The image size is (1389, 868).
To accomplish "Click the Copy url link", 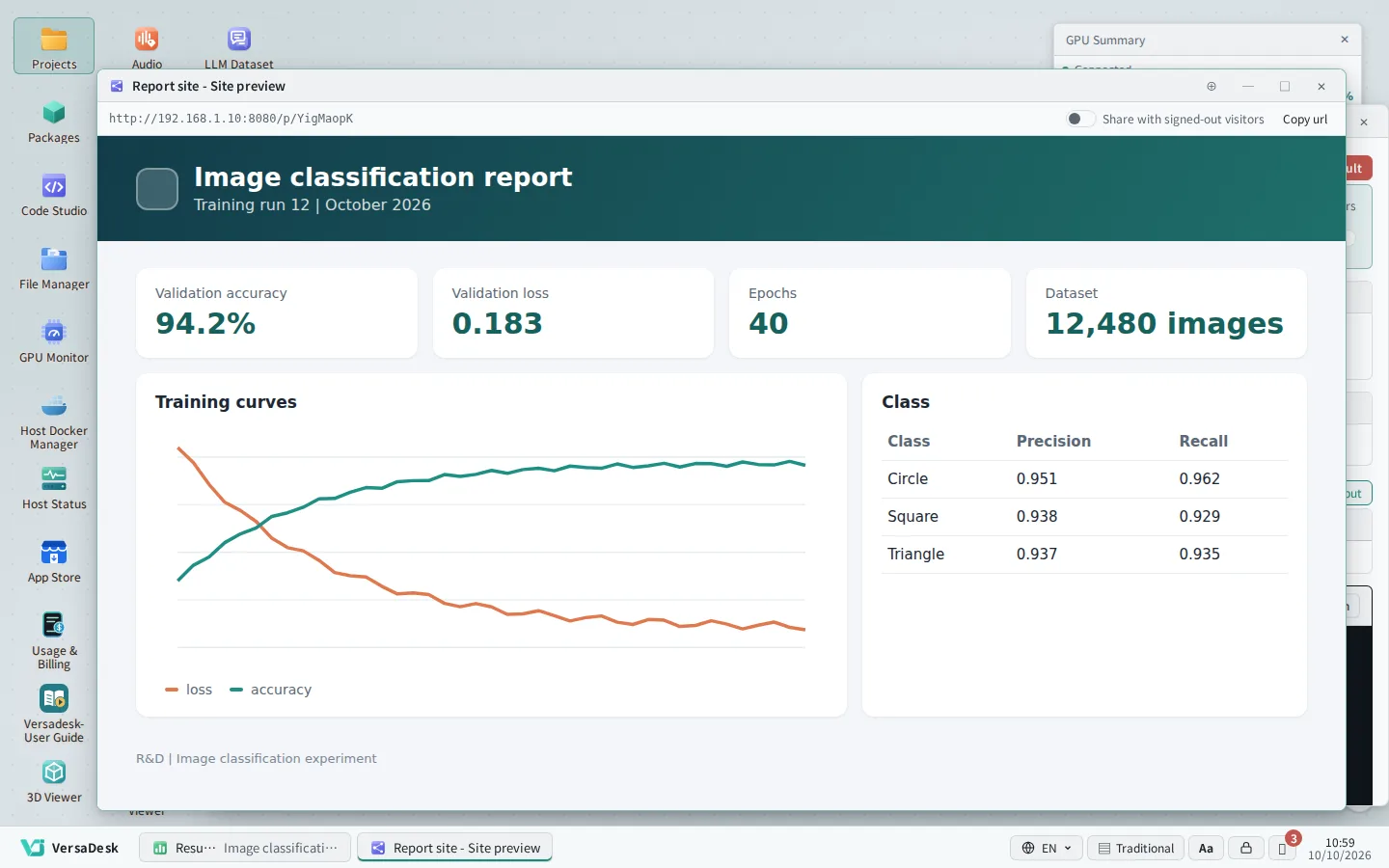I will click(1305, 120).
